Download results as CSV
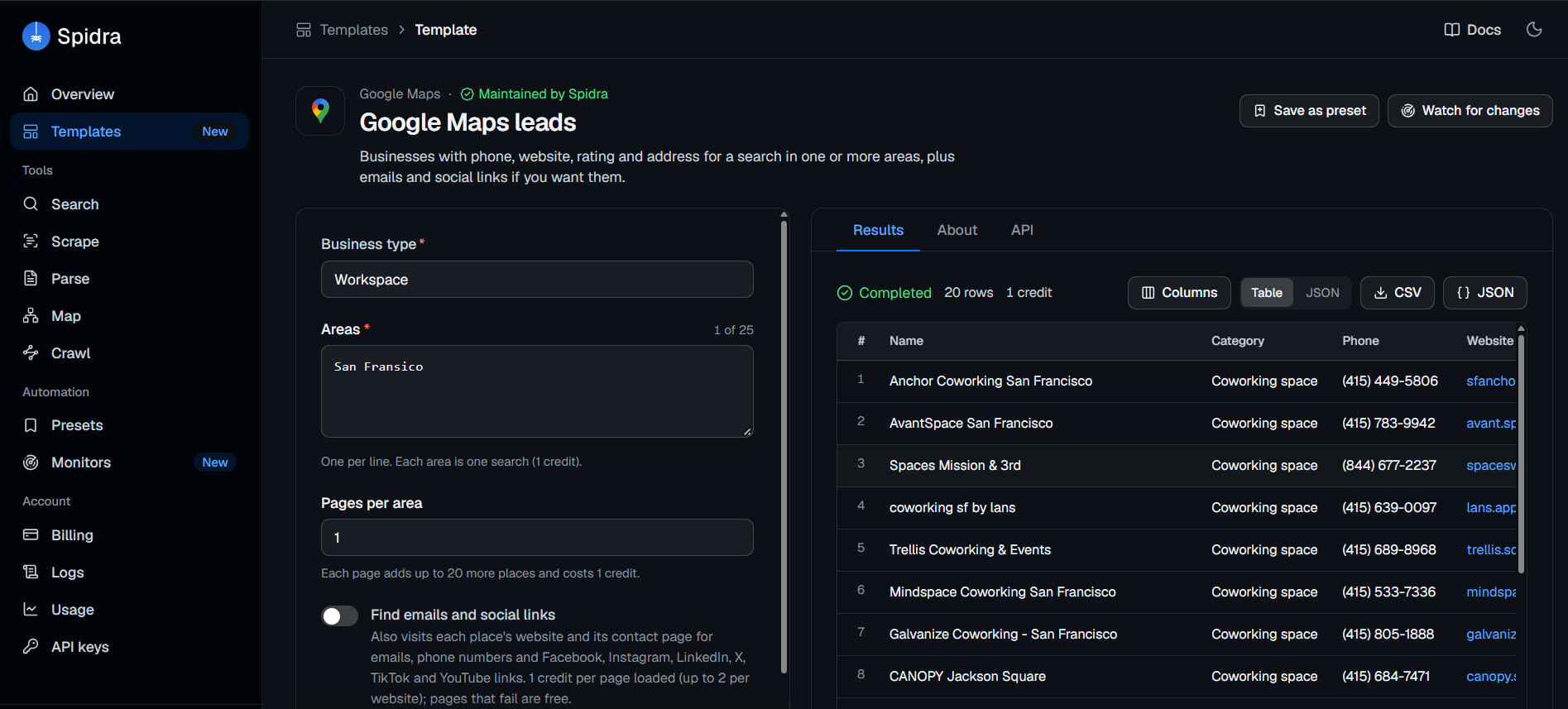 click(1397, 293)
